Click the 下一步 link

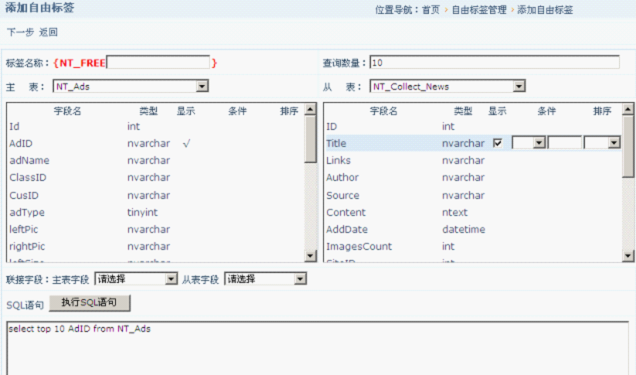click(x=20, y=32)
